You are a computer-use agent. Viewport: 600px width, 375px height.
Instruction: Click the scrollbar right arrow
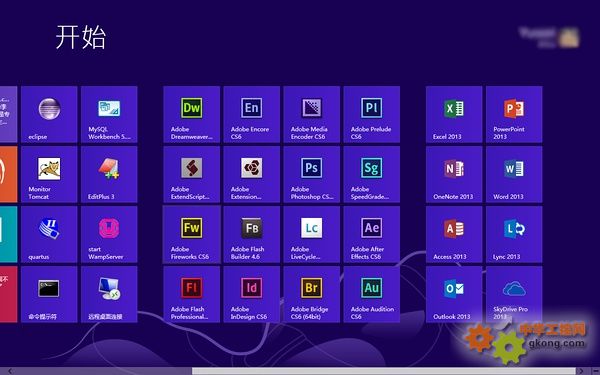(581, 371)
